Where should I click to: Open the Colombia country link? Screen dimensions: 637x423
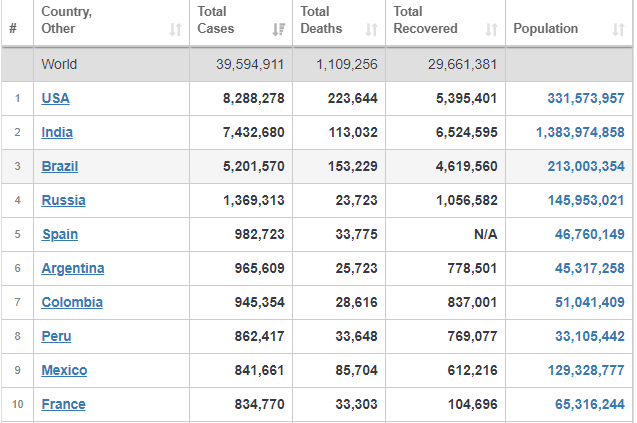[72, 302]
